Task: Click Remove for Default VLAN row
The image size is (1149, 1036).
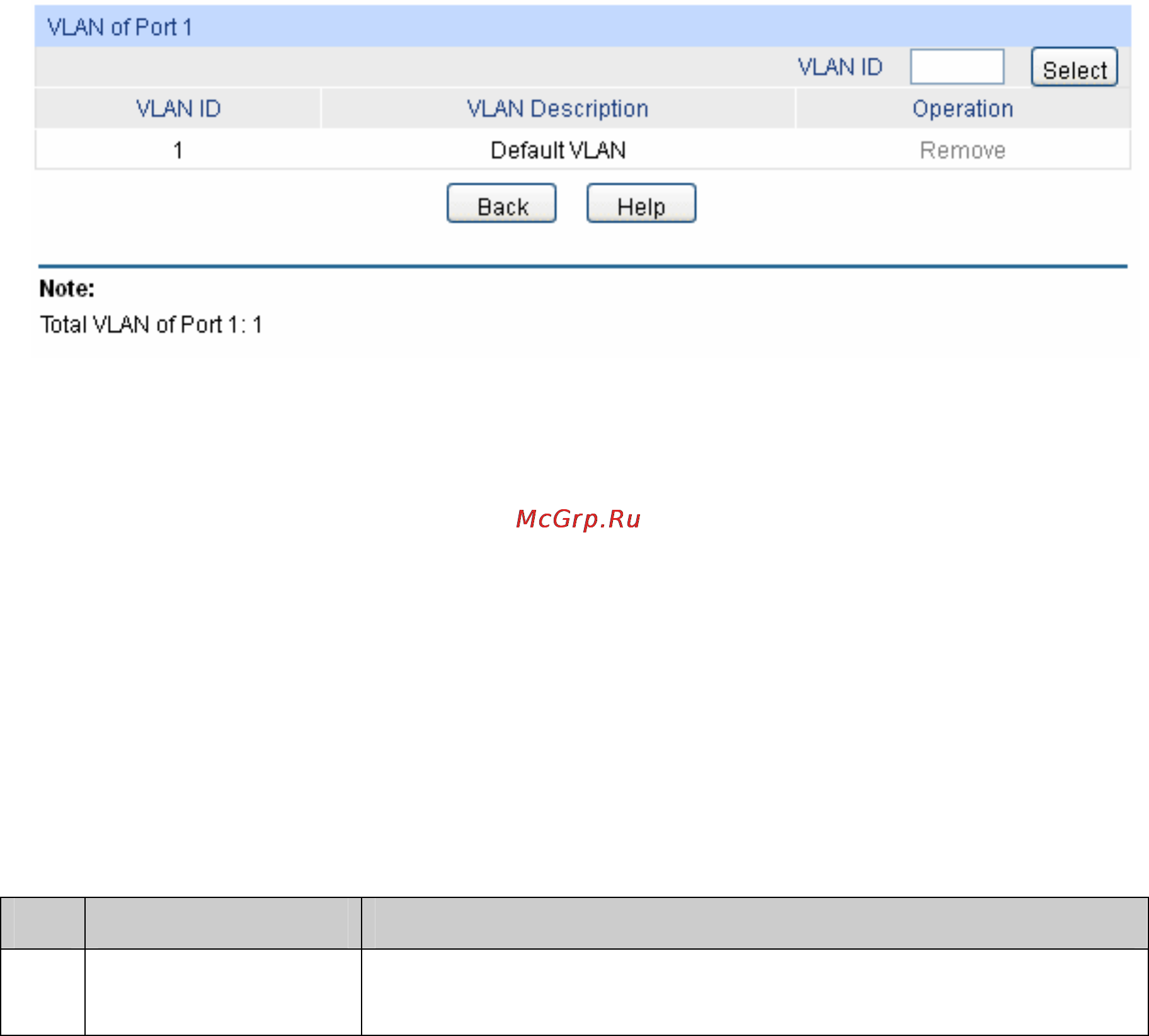Action: tap(963, 151)
